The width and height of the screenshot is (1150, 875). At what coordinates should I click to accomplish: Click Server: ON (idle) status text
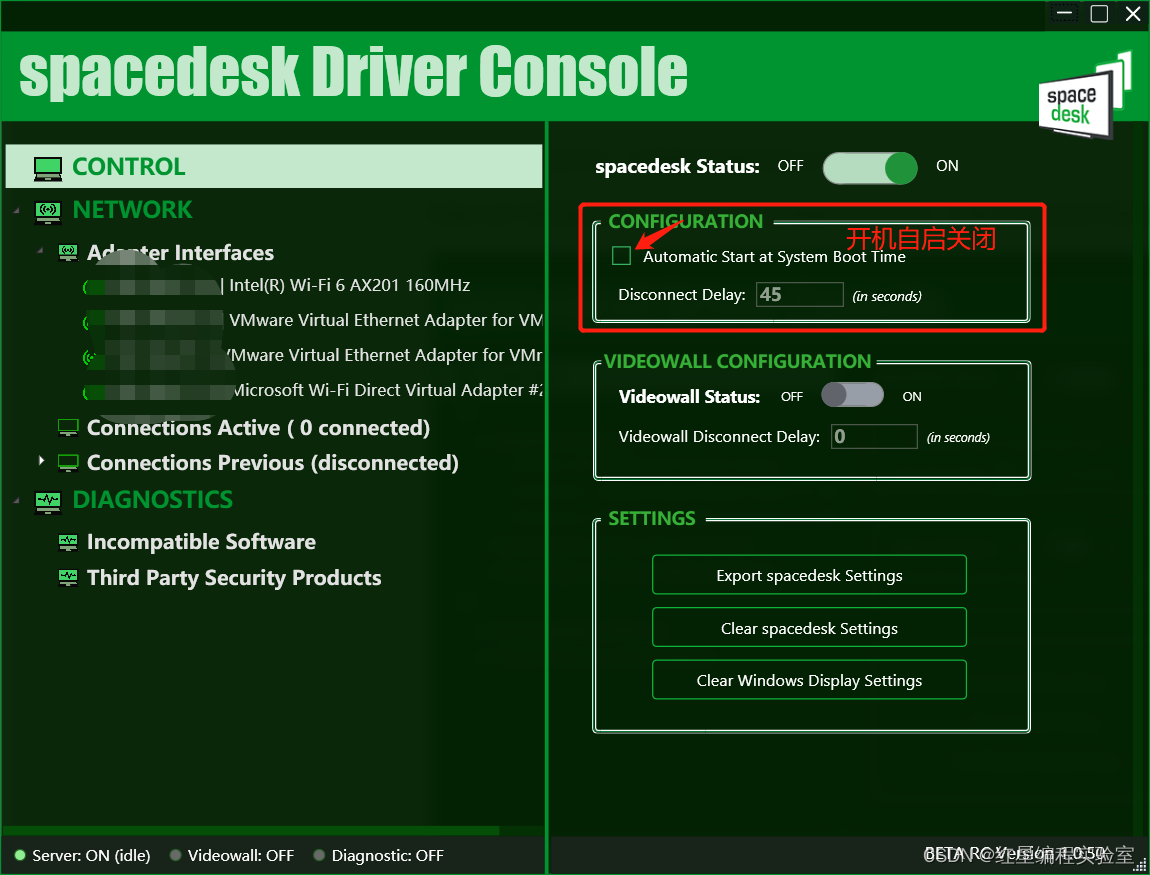[x=92, y=855]
